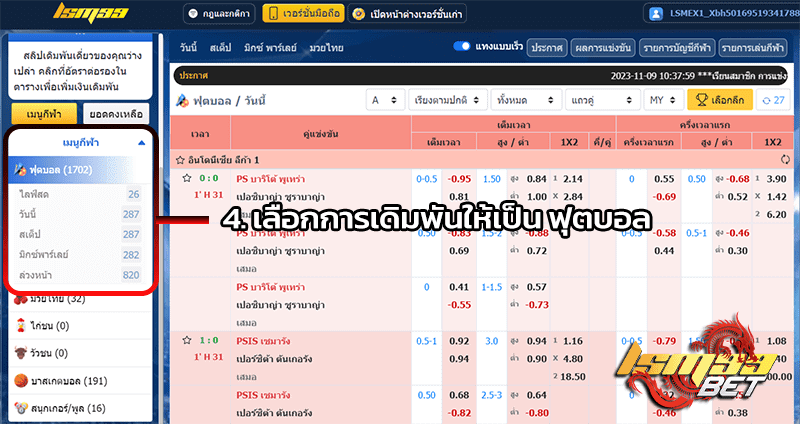Click 1X2 home odds 2.14
800x424 pixels.
(572, 179)
